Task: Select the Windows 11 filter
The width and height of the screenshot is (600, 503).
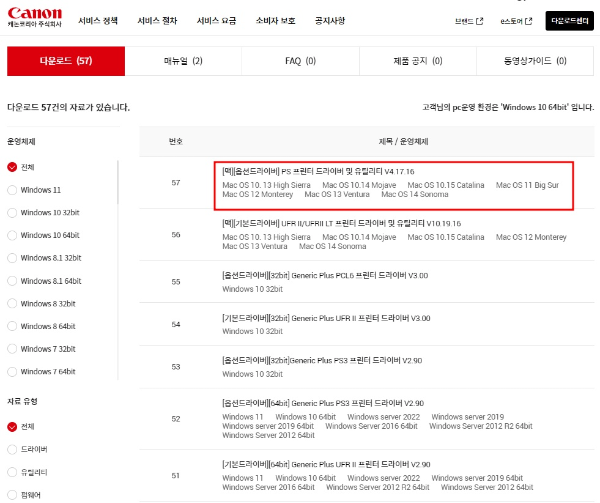Action: click(x=12, y=190)
